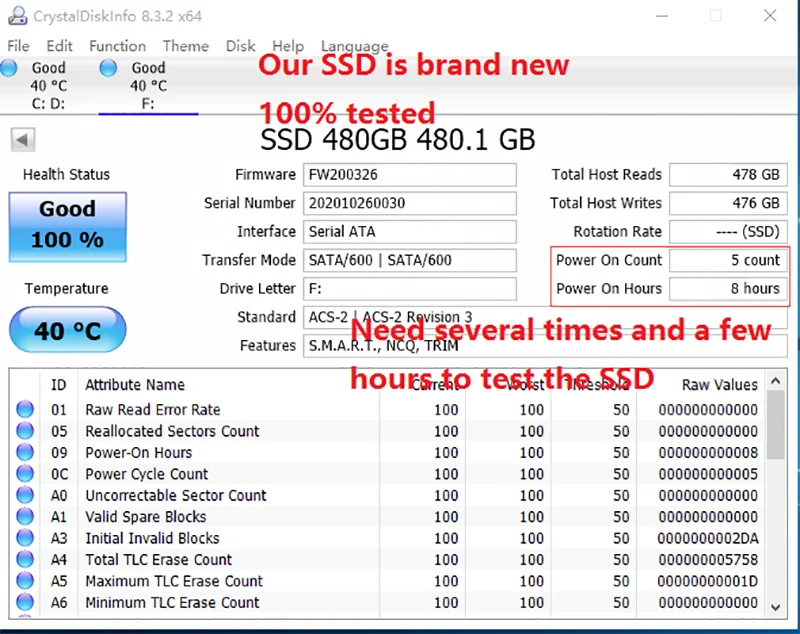This screenshot has width=800, height=634.
Task: Click the status dot beside Valid Spare Blocks
Action: pyautogui.click(x=24, y=517)
